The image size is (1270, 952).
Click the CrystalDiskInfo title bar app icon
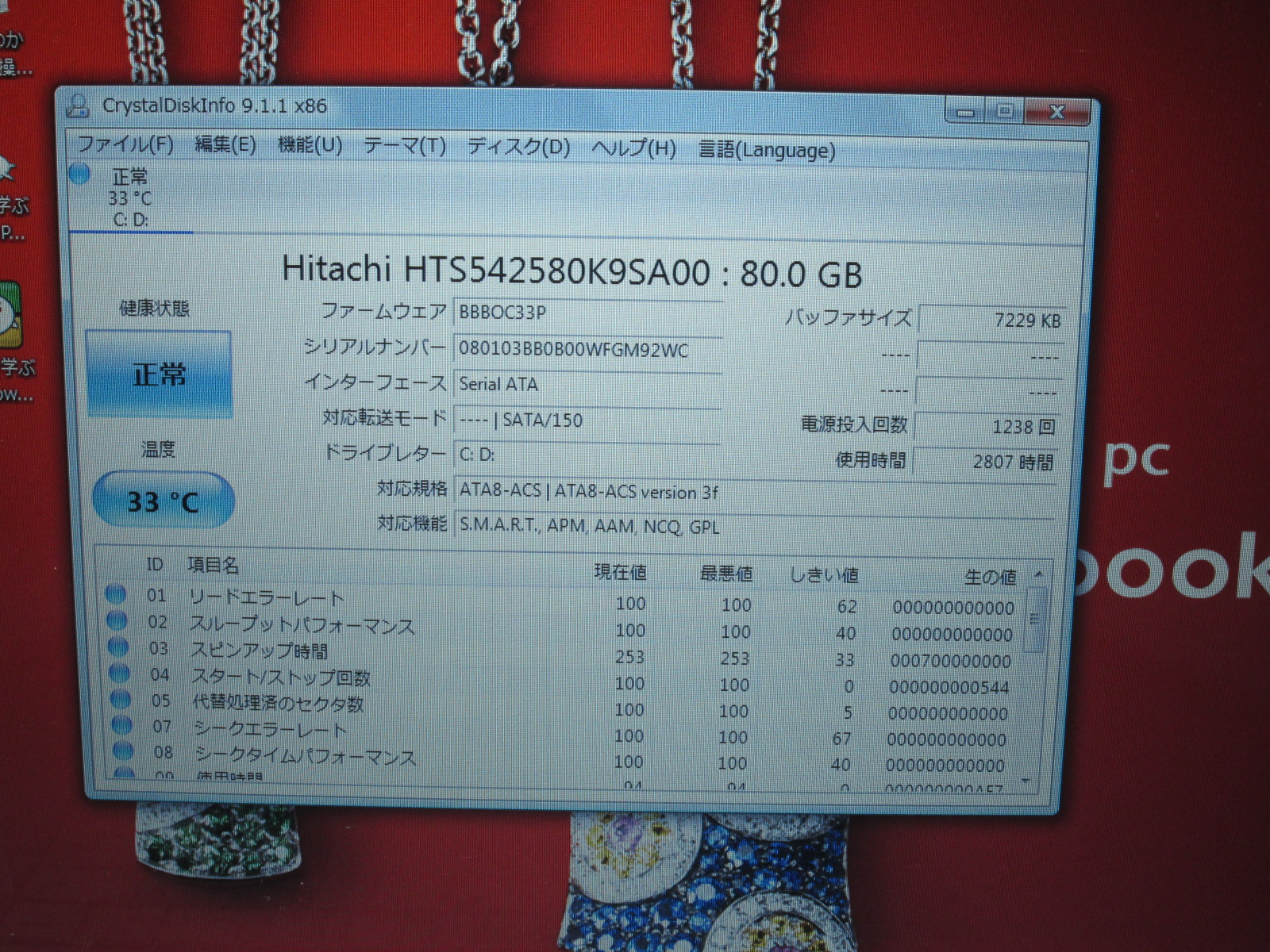pos(78,106)
